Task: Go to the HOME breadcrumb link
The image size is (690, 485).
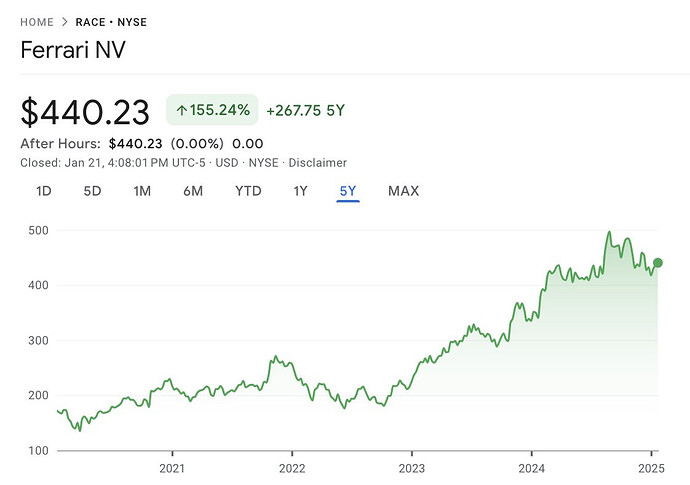Action: [x=37, y=22]
